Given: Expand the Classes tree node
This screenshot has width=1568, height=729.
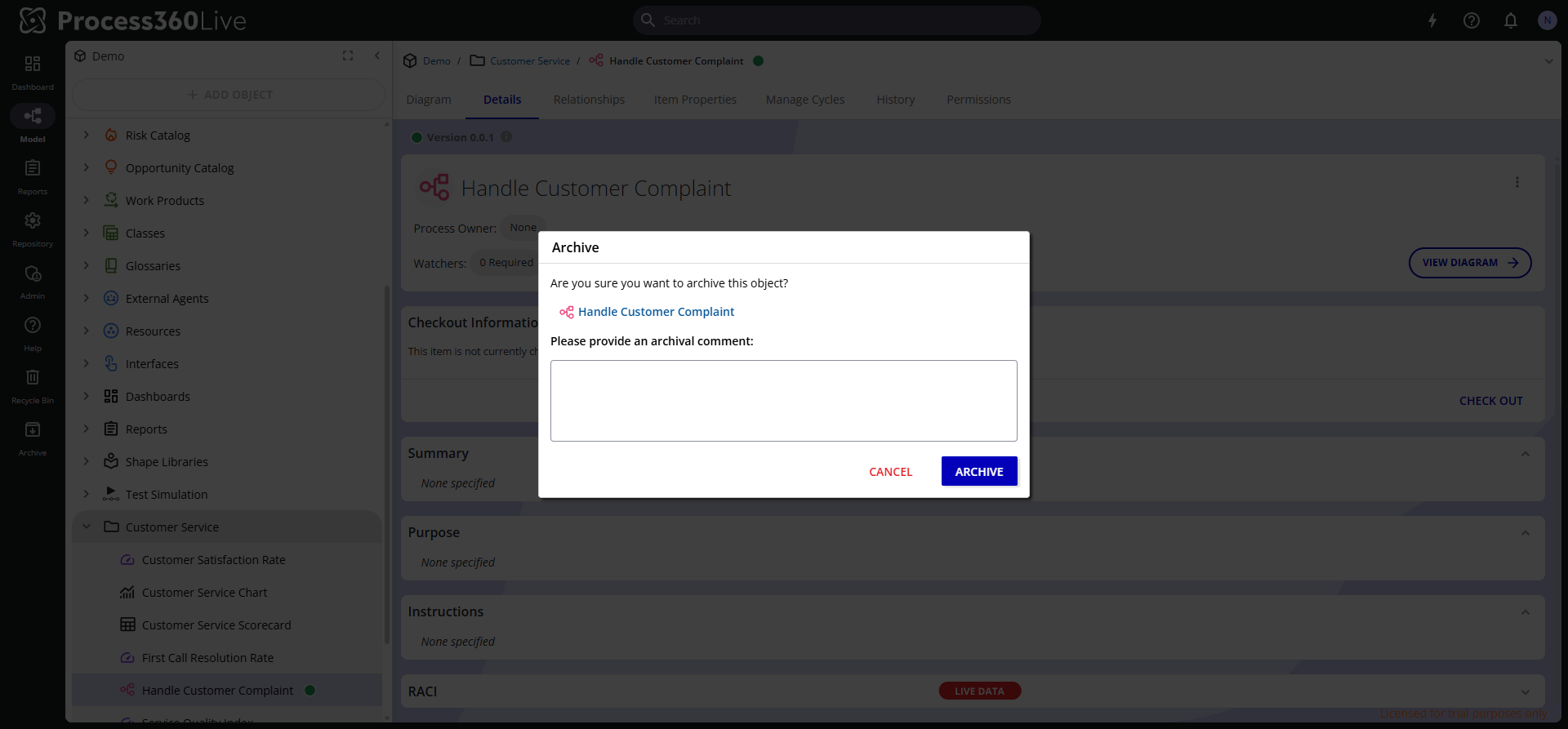Looking at the screenshot, I should (x=87, y=233).
